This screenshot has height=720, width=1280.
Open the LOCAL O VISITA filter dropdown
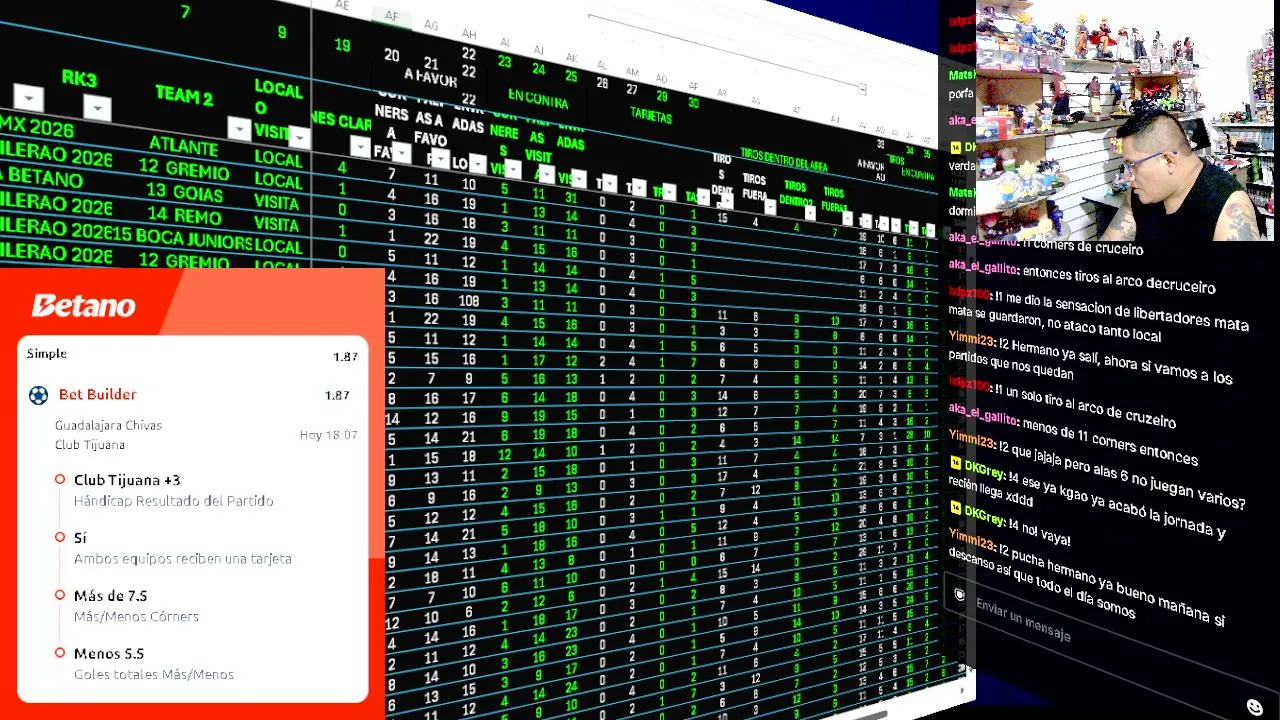pyautogui.click(x=299, y=137)
